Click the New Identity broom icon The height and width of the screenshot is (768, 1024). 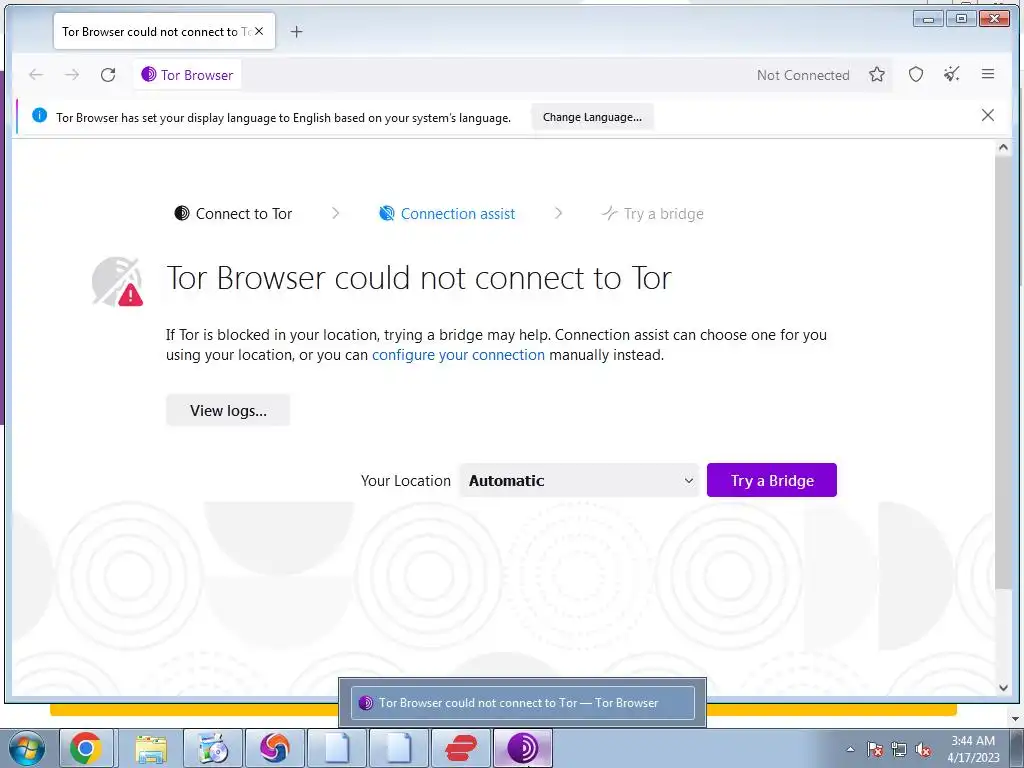(x=952, y=74)
